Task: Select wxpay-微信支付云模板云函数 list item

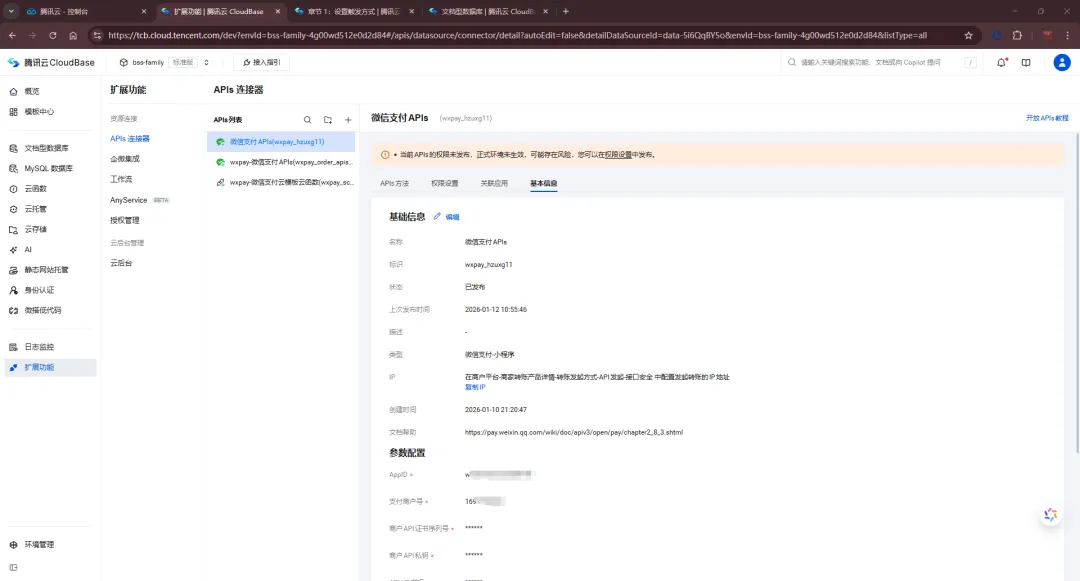Action: (281, 182)
